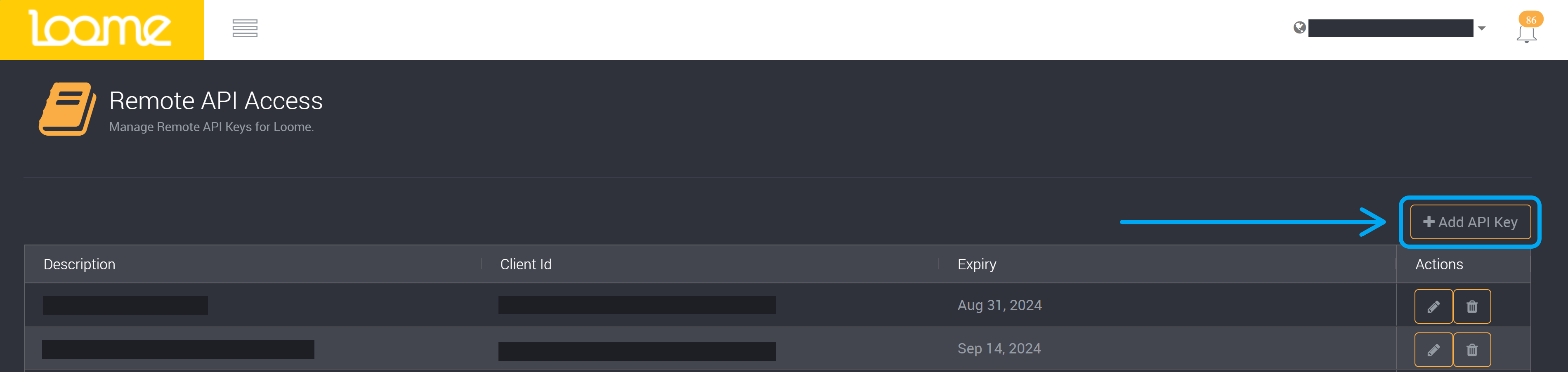Edit the API key expiring Aug 31, 2024
Screen dimensions: 1568x372
click(x=1433, y=306)
